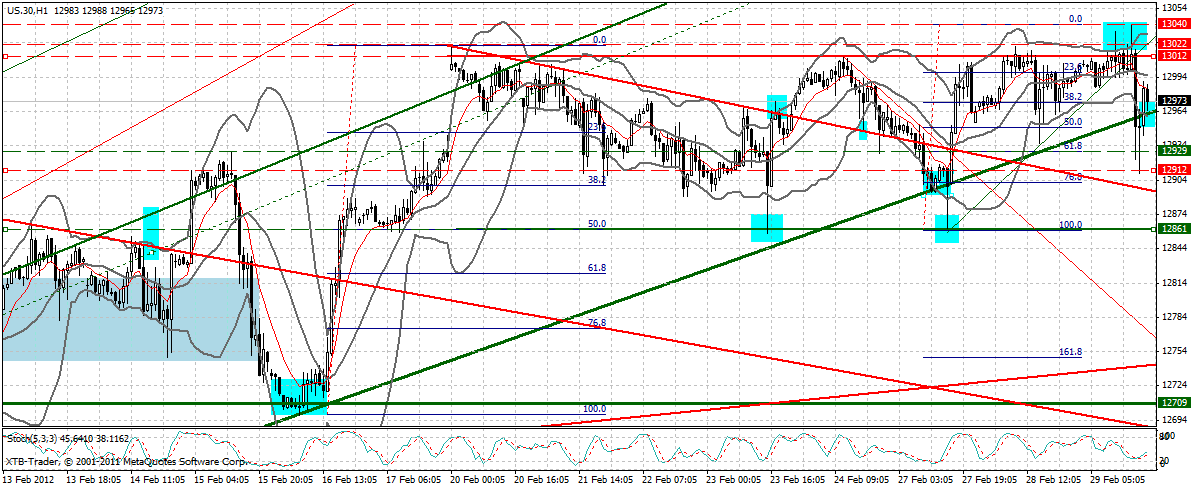Select the red 12912 price label
This screenshot has height=487, width=1194.
click(x=1173, y=170)
